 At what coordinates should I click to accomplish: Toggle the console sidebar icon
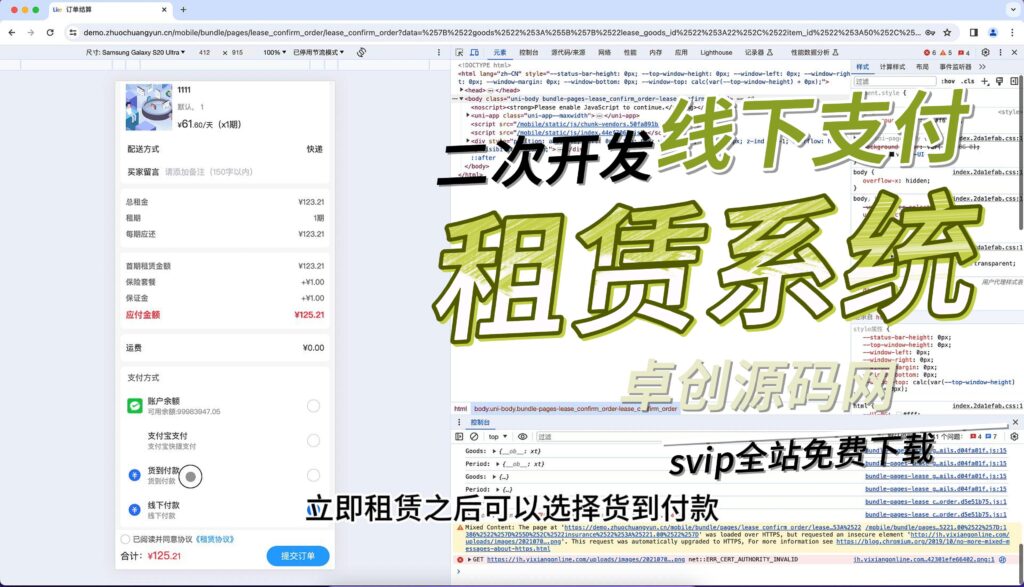(x=459, y=436)
